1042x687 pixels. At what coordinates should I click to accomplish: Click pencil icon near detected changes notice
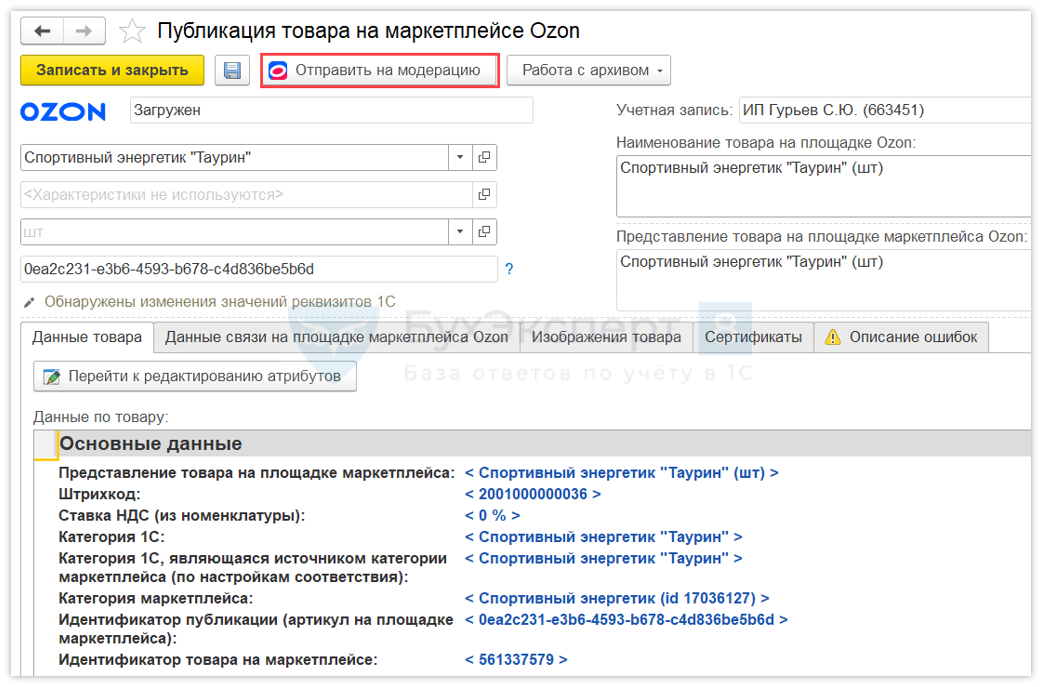(29, 302)
